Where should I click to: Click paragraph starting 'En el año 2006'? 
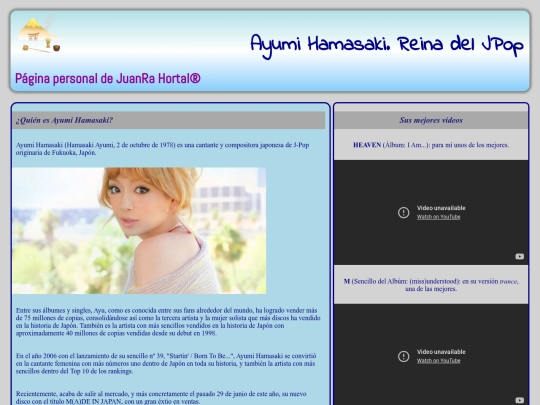(x=166, y=364)
